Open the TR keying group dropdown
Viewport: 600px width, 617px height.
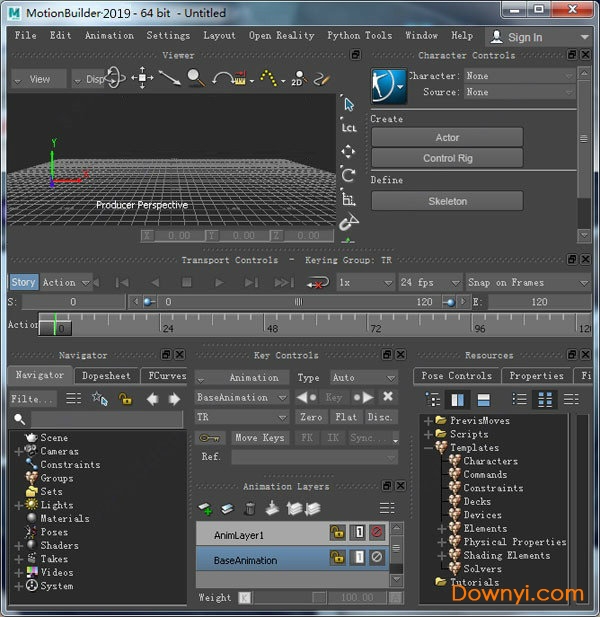(242, 417)
